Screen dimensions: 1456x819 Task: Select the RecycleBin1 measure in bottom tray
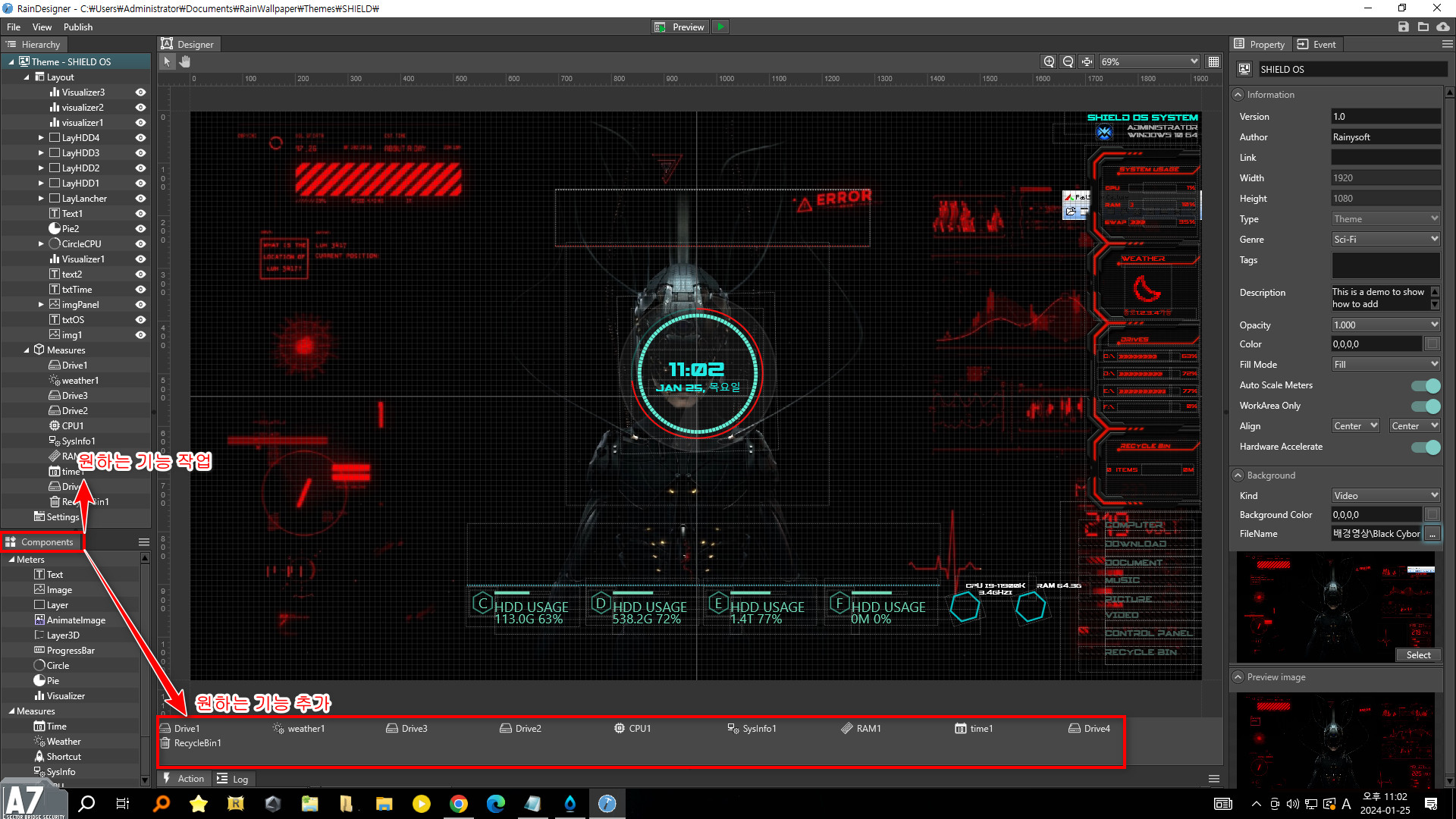click(190, 743)
